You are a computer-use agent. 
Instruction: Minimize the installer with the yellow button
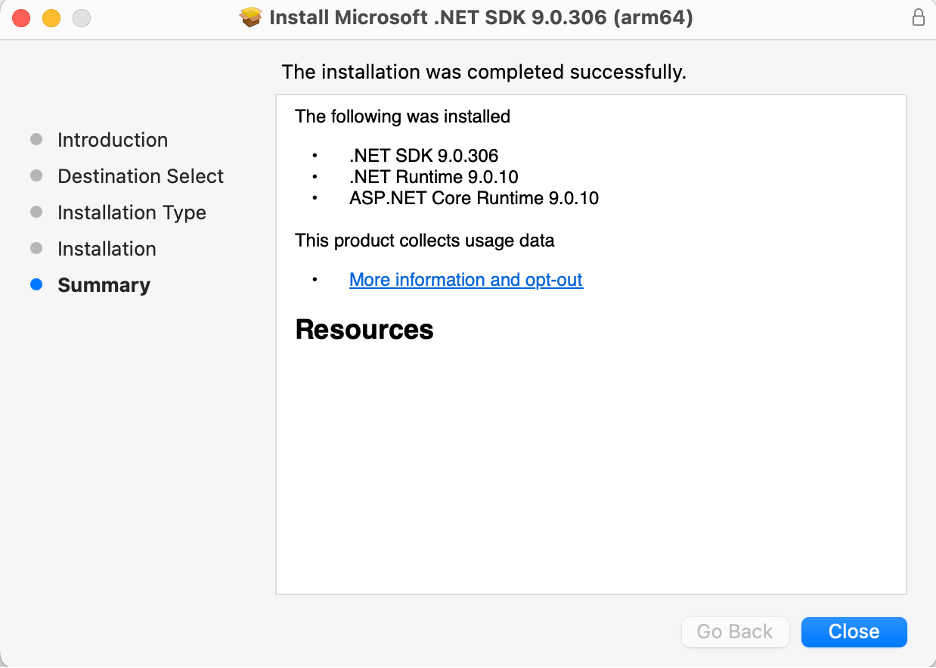(51, 18)
